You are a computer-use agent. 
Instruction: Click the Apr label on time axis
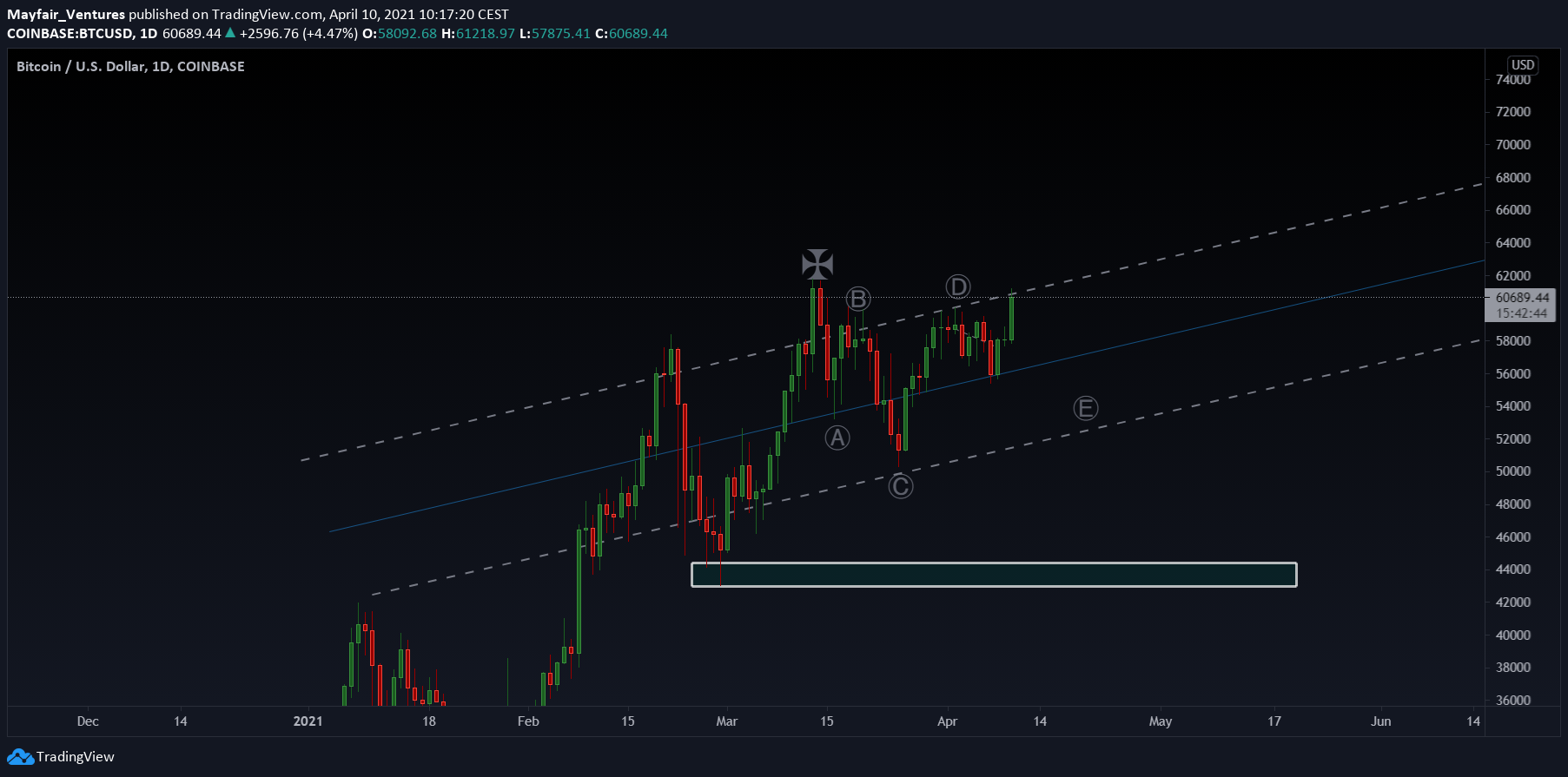[x=948, y=721]
